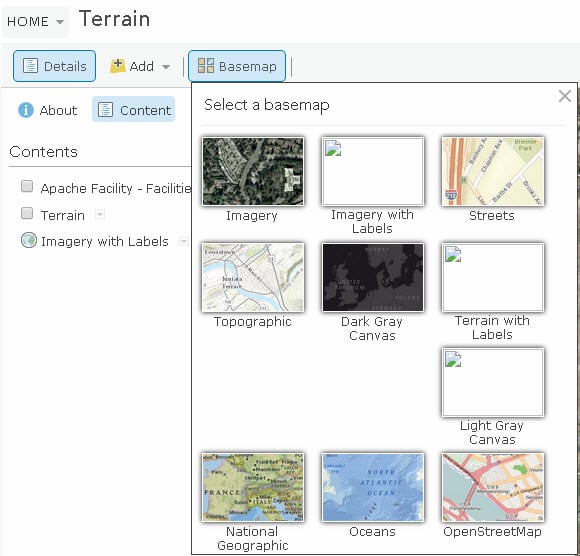
Task: Expand the Add dropdown arrow
Action: click(x=166, y=67)
